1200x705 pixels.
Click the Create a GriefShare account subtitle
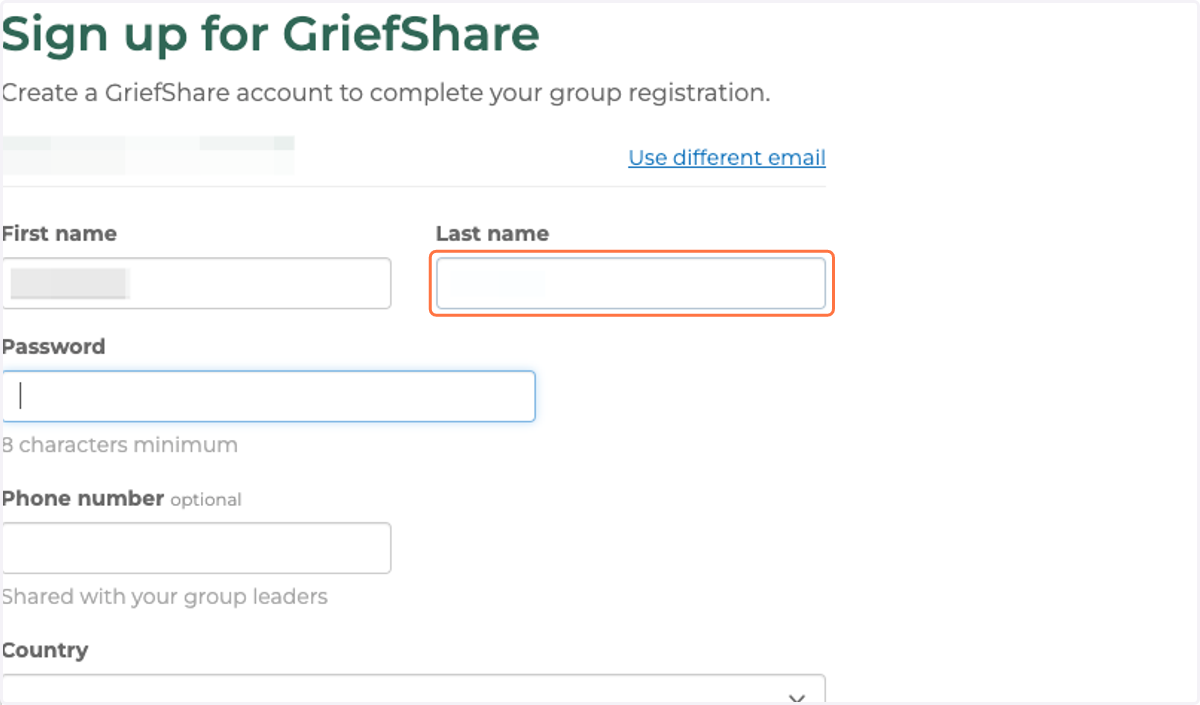[x=386, y=93]
